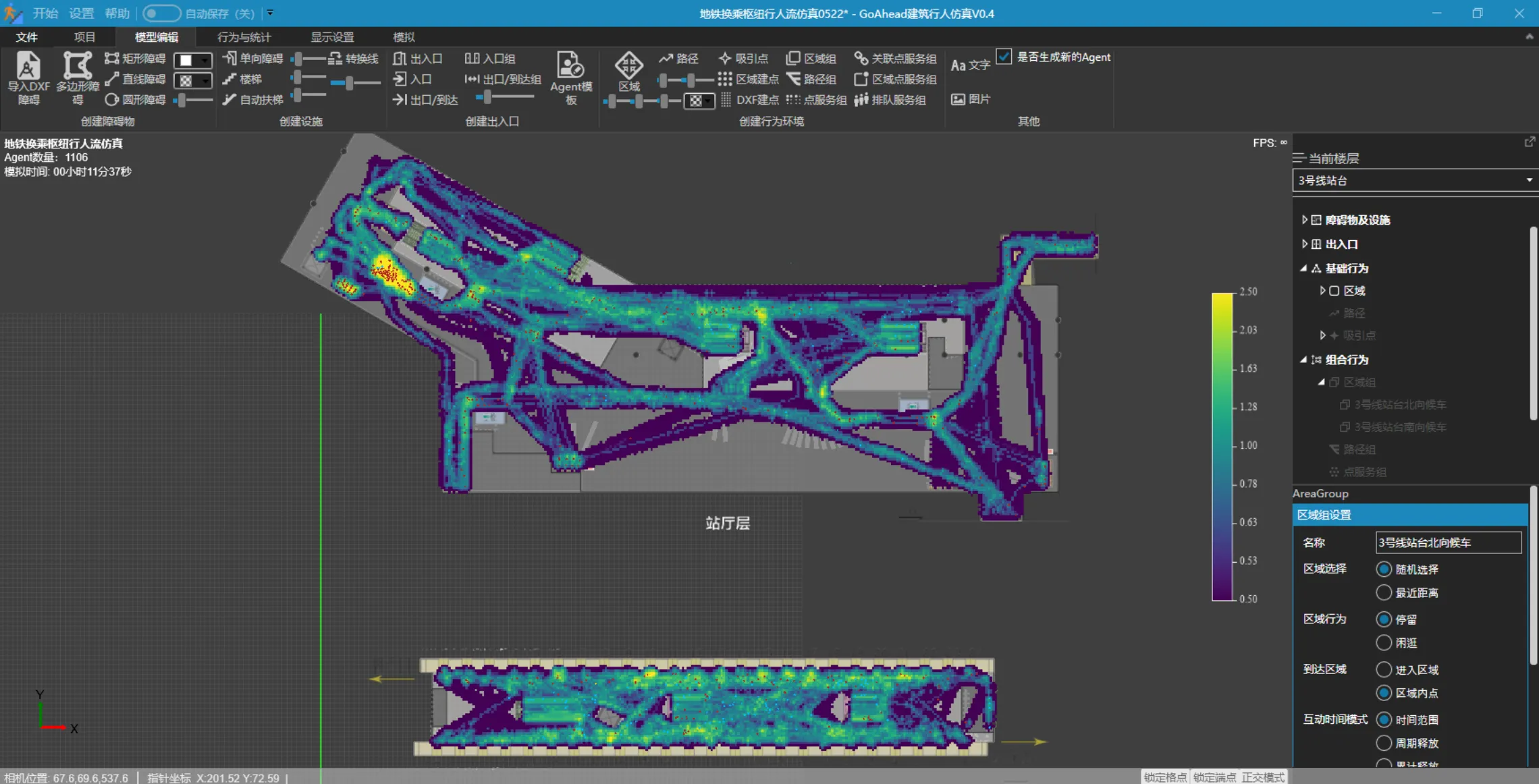Switch to the 行为与统计 tab
Viewport: 1539px width, 784px height.
click(244, 37)
